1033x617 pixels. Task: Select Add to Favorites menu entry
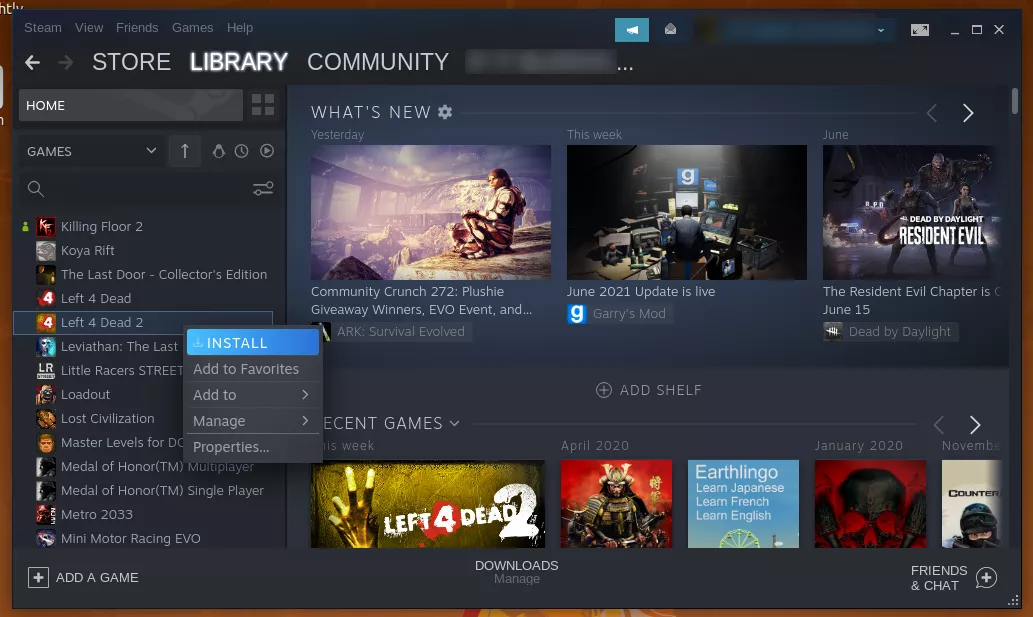pyautogui.click(x=253, y=369)
